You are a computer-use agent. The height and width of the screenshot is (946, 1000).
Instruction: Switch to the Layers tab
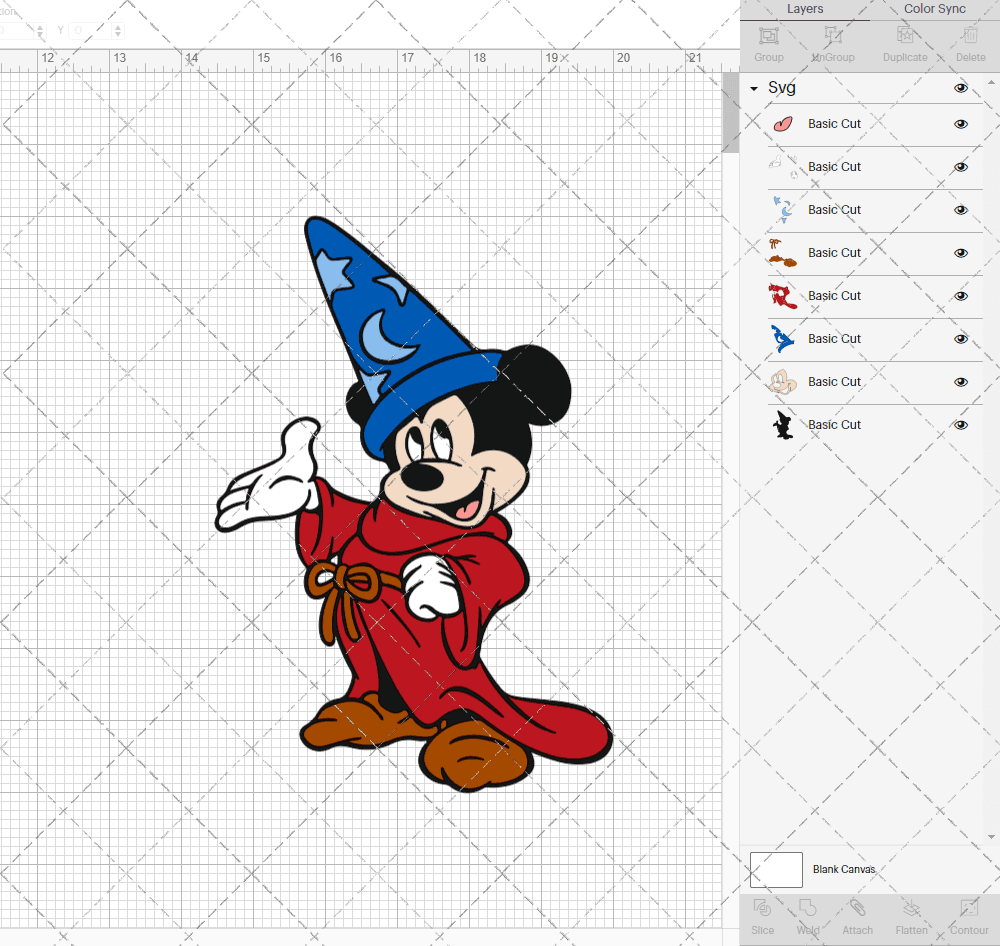point(805,9)
